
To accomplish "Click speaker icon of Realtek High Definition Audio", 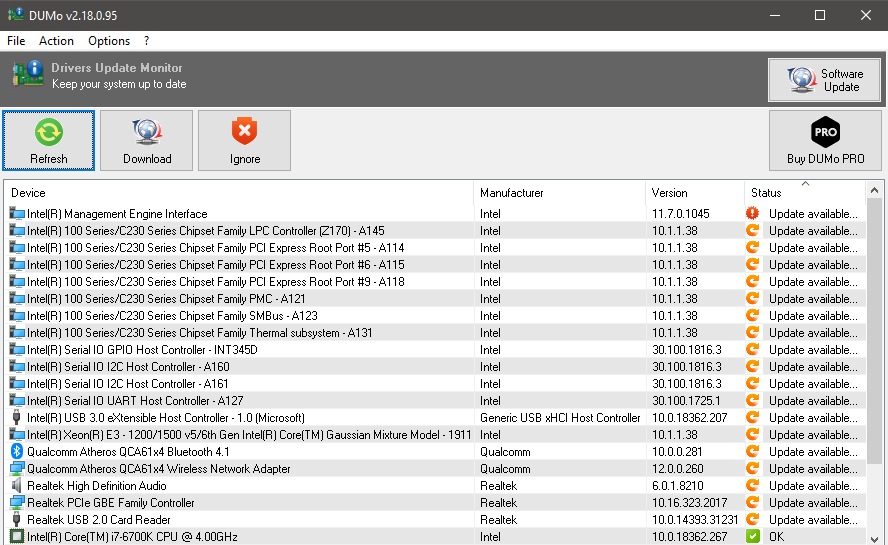I will coord(16,486).
